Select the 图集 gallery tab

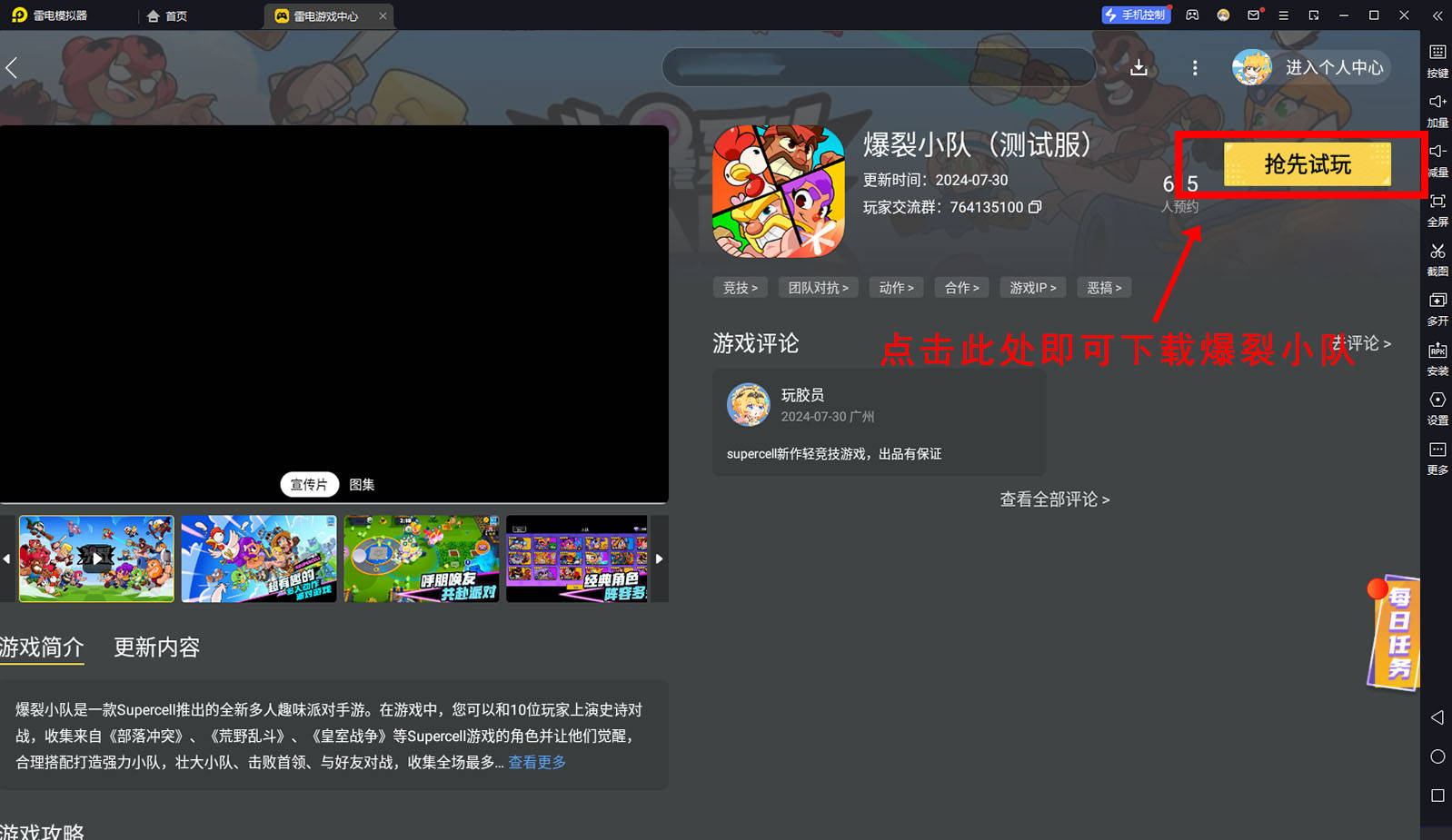pos(362,485)
